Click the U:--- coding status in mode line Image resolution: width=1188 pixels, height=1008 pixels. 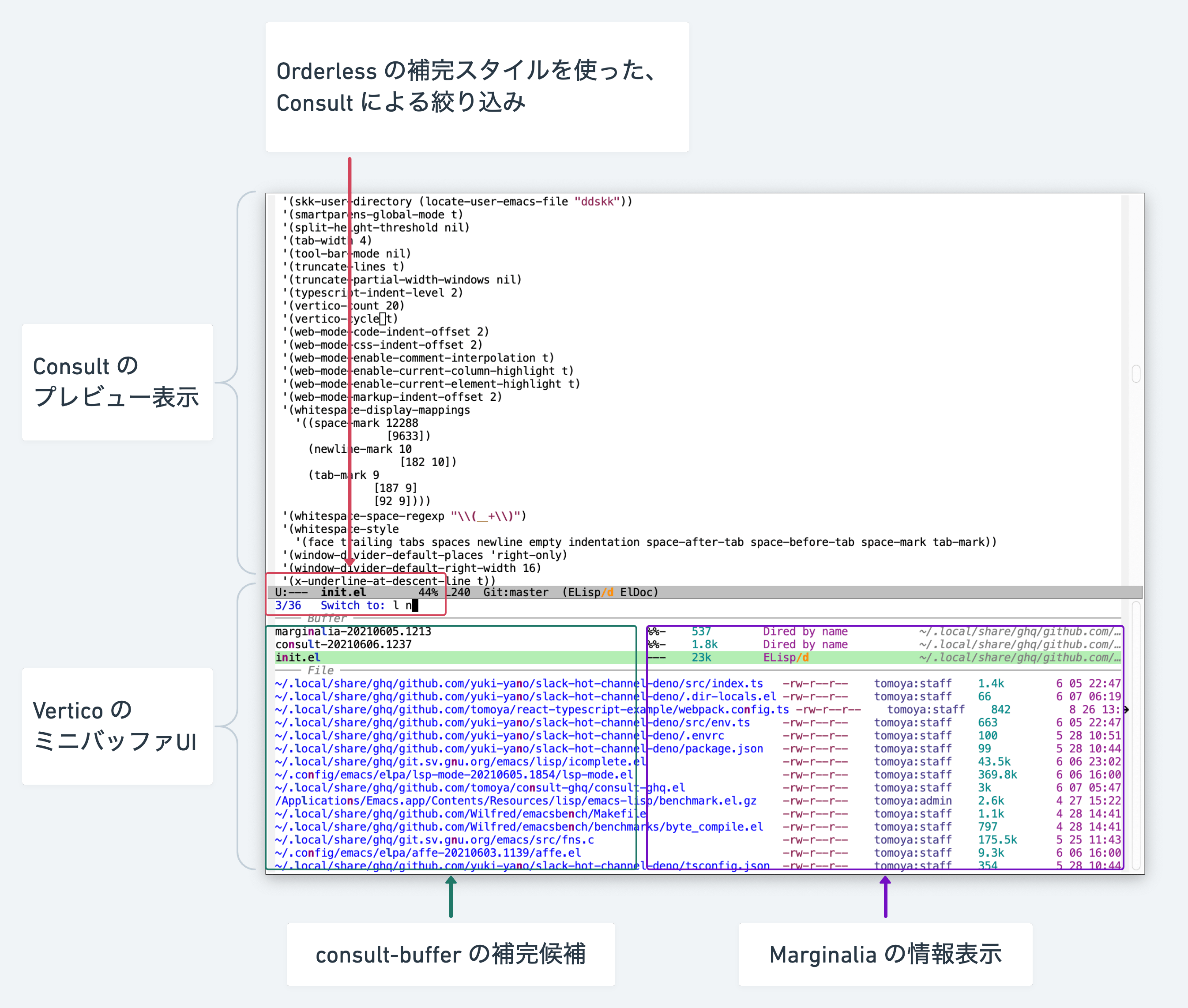(291, 593)
